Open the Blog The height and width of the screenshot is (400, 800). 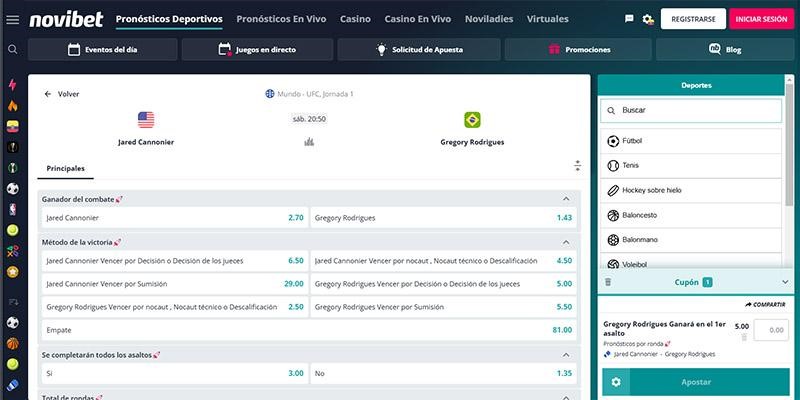point(724,49)
